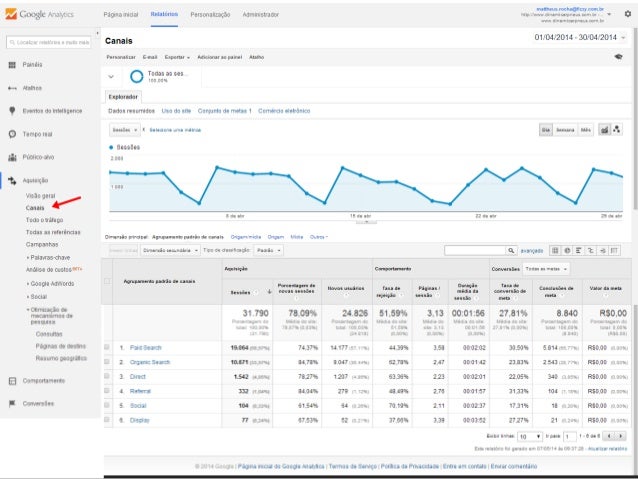638x479 pixels.
Task: Click the Eventos do Intelligence lightbulb icon
Action: pyautogui.click(x=11, y=110)
